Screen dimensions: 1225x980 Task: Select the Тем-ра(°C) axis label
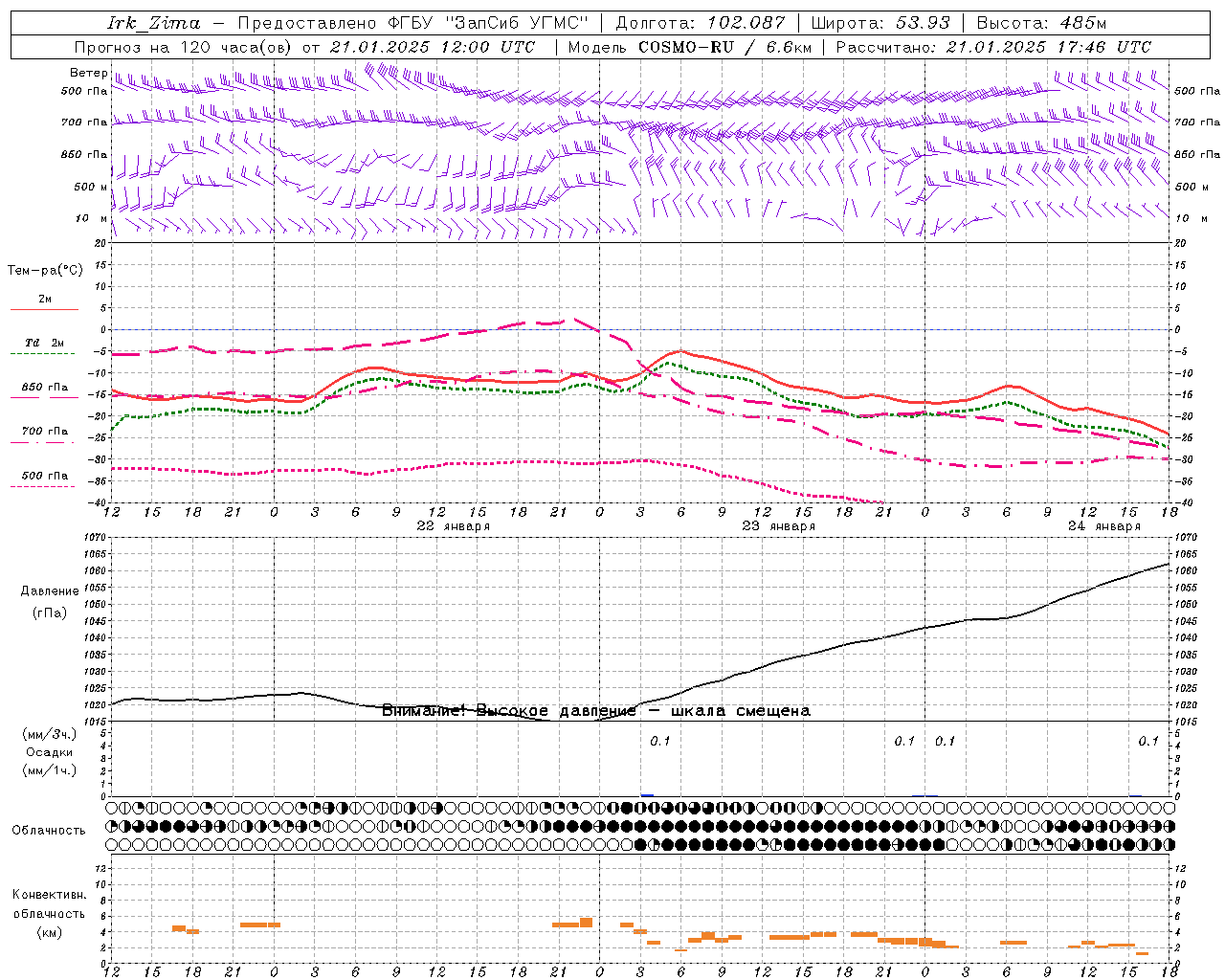click(x=45, y=271)
